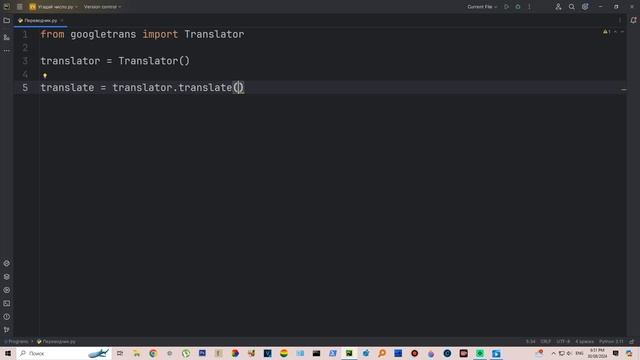
Task: Open the Git tool window
Action: 7,329
